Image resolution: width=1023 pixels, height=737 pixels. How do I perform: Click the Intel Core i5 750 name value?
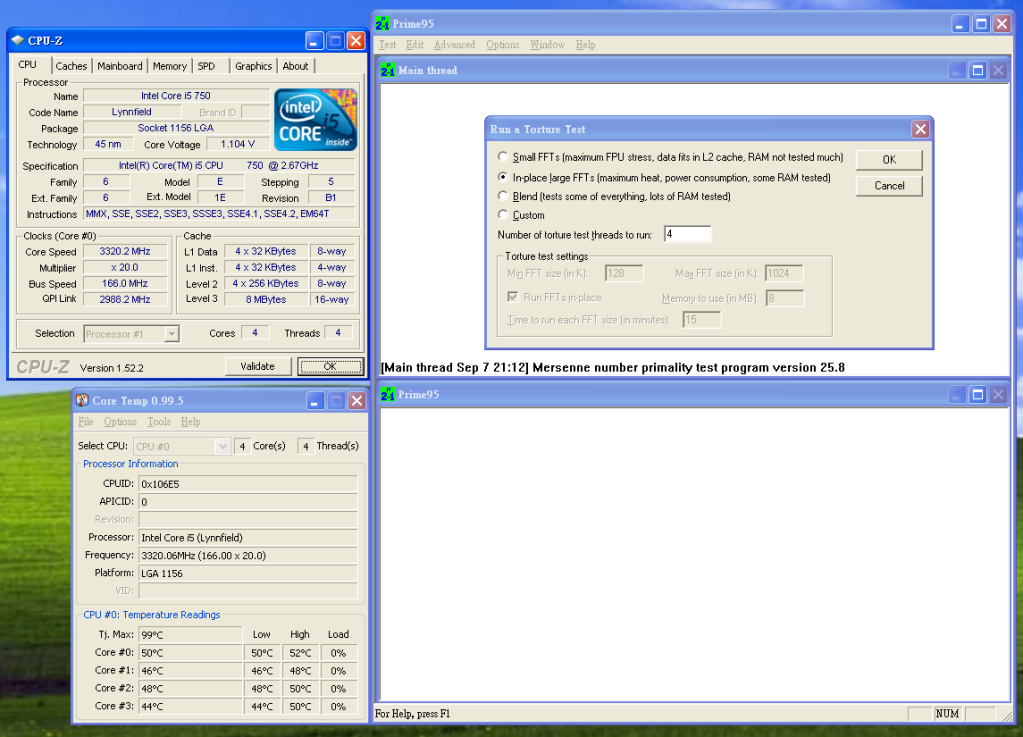coord(176,96)
